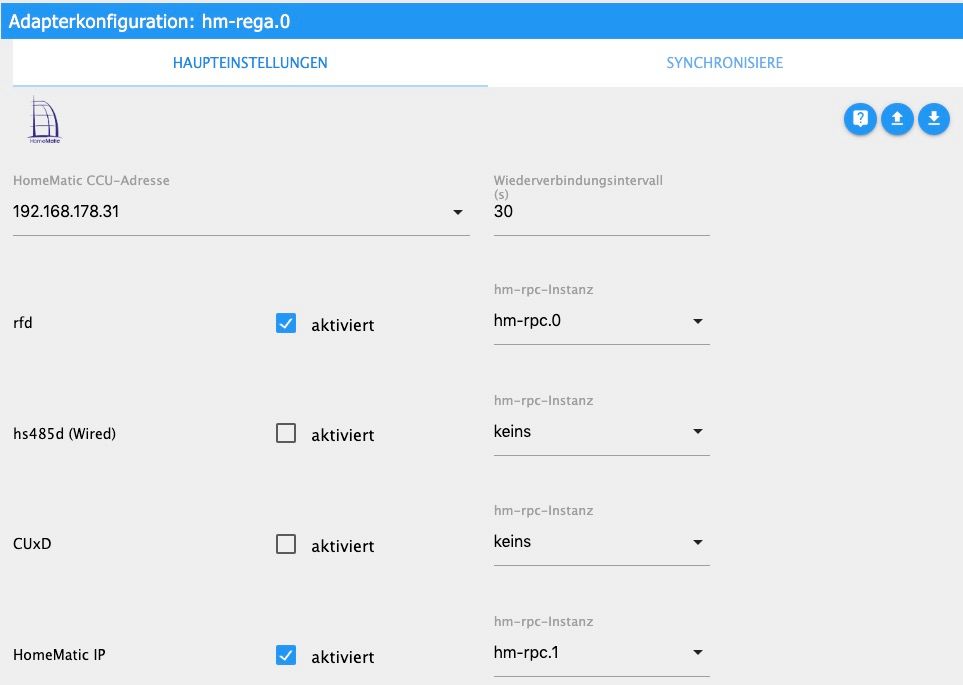This screenshot has width=963, height=685.
Task: Click the aktiviert label next to rfd
Action: coord(342,325)
